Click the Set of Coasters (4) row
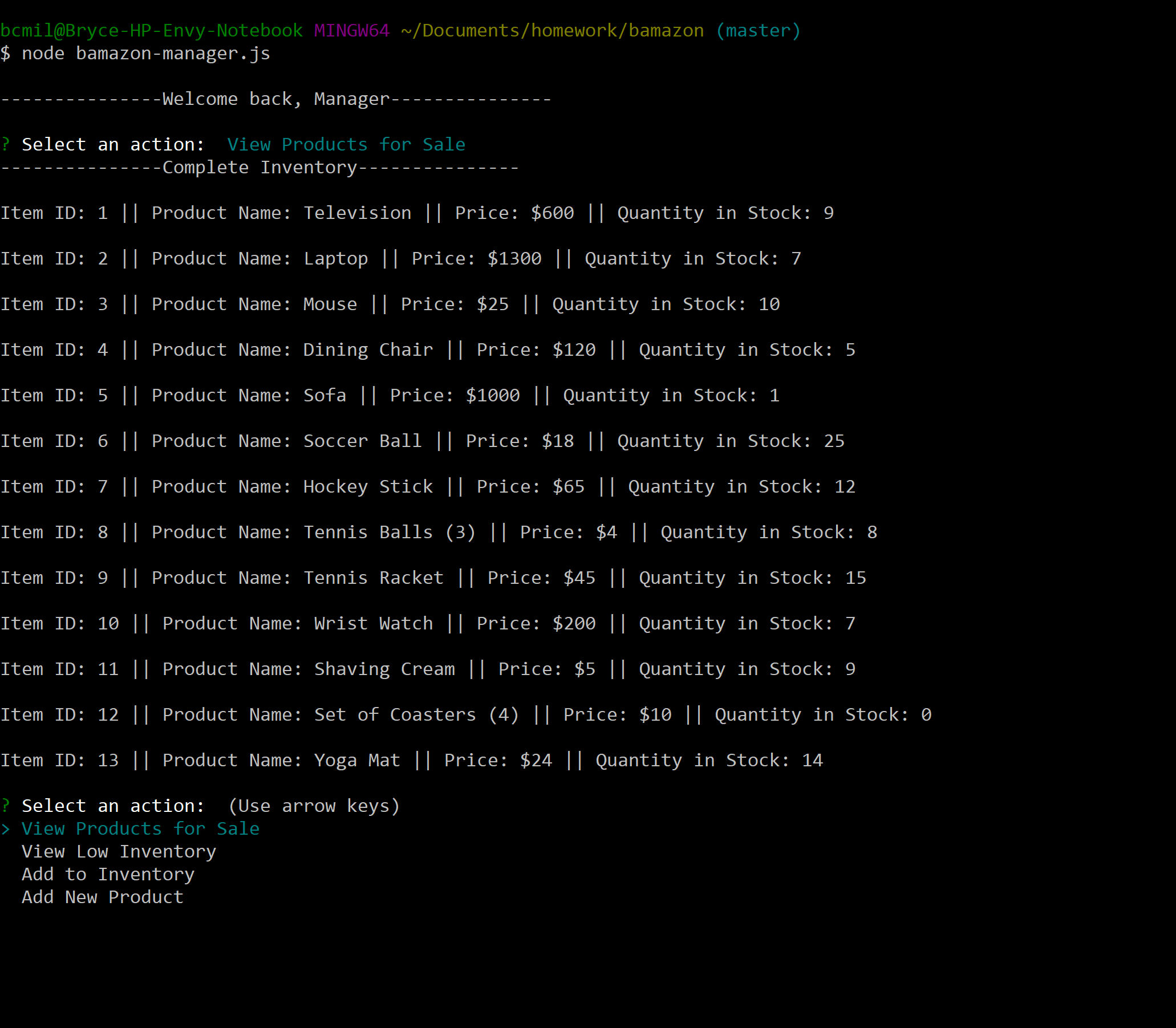1176x1028 pixels. pyautogui.click(x=466, y=715)
